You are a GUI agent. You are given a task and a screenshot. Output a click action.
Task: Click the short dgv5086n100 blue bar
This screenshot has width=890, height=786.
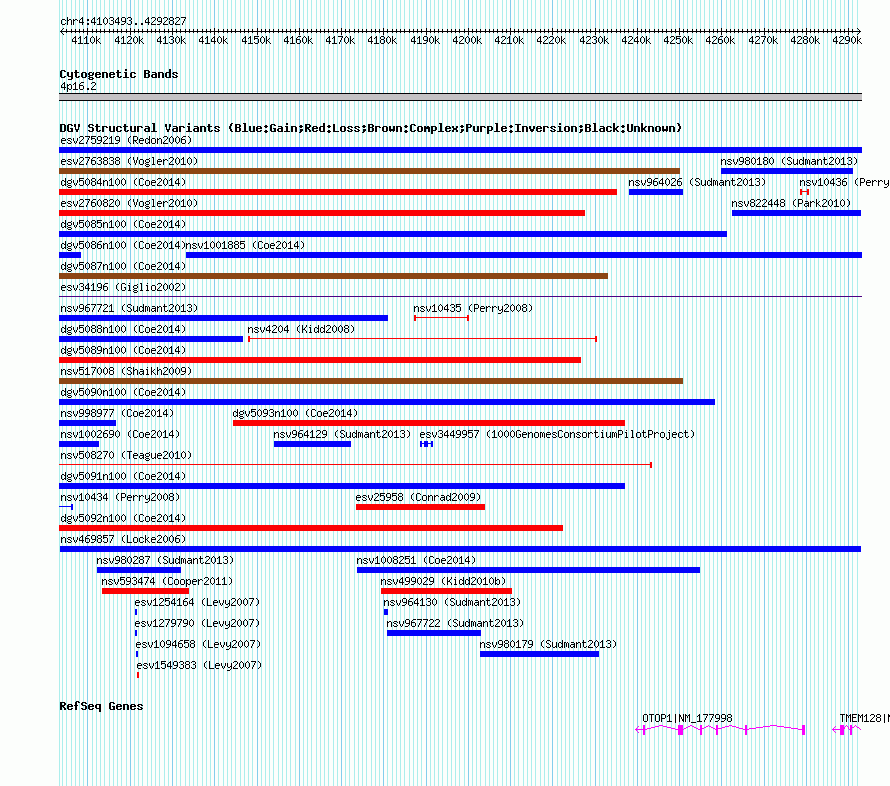(x=70, y=255)
